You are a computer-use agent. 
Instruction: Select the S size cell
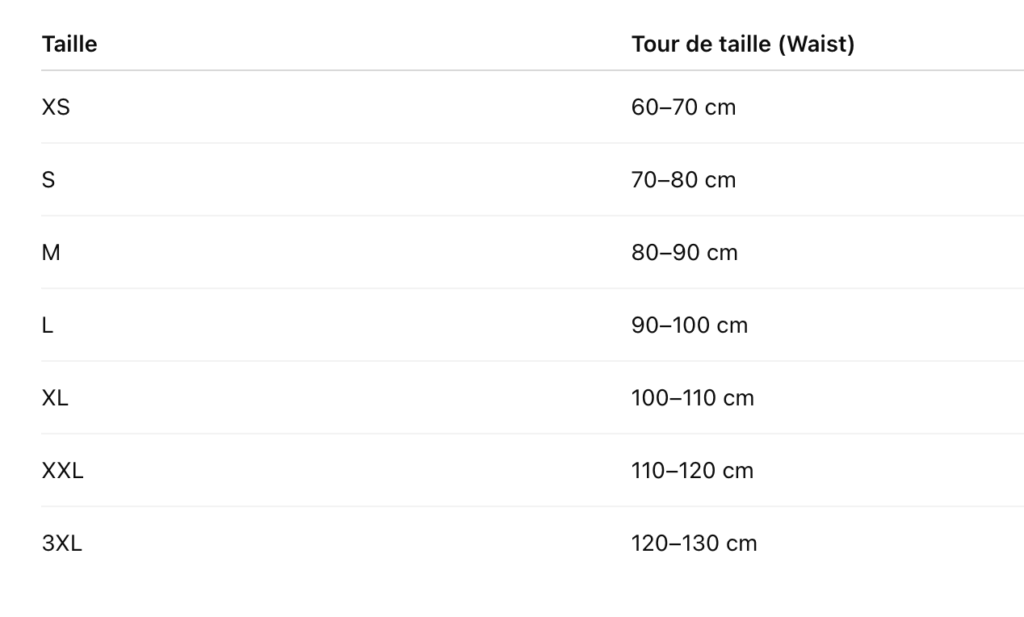coord(48,180)
